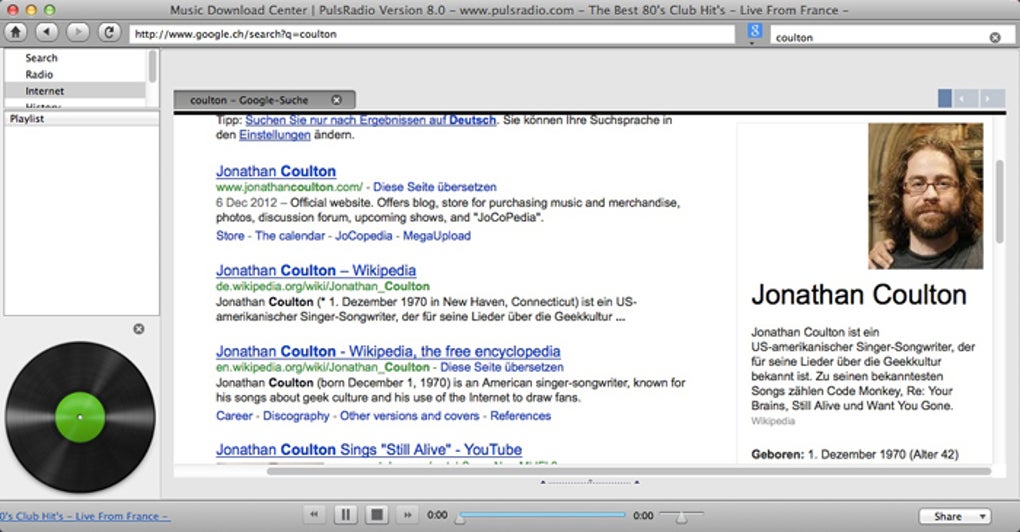
Task: Open the Career sitelink
Action: (x=234, y=416)
